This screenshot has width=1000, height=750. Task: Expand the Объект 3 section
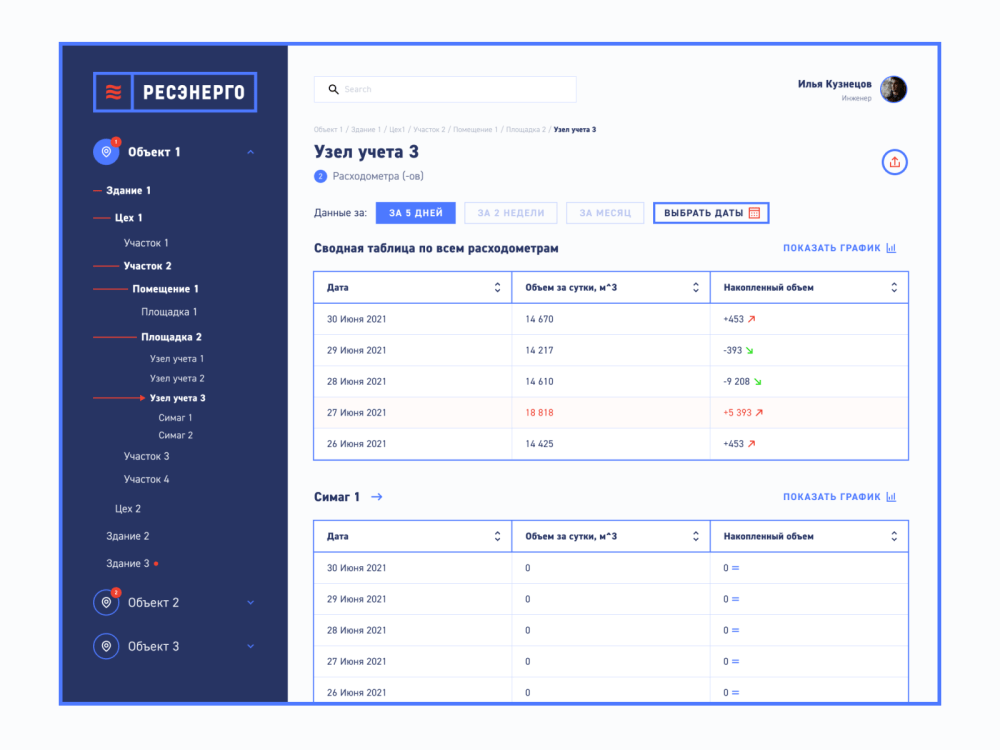[251, 646]
